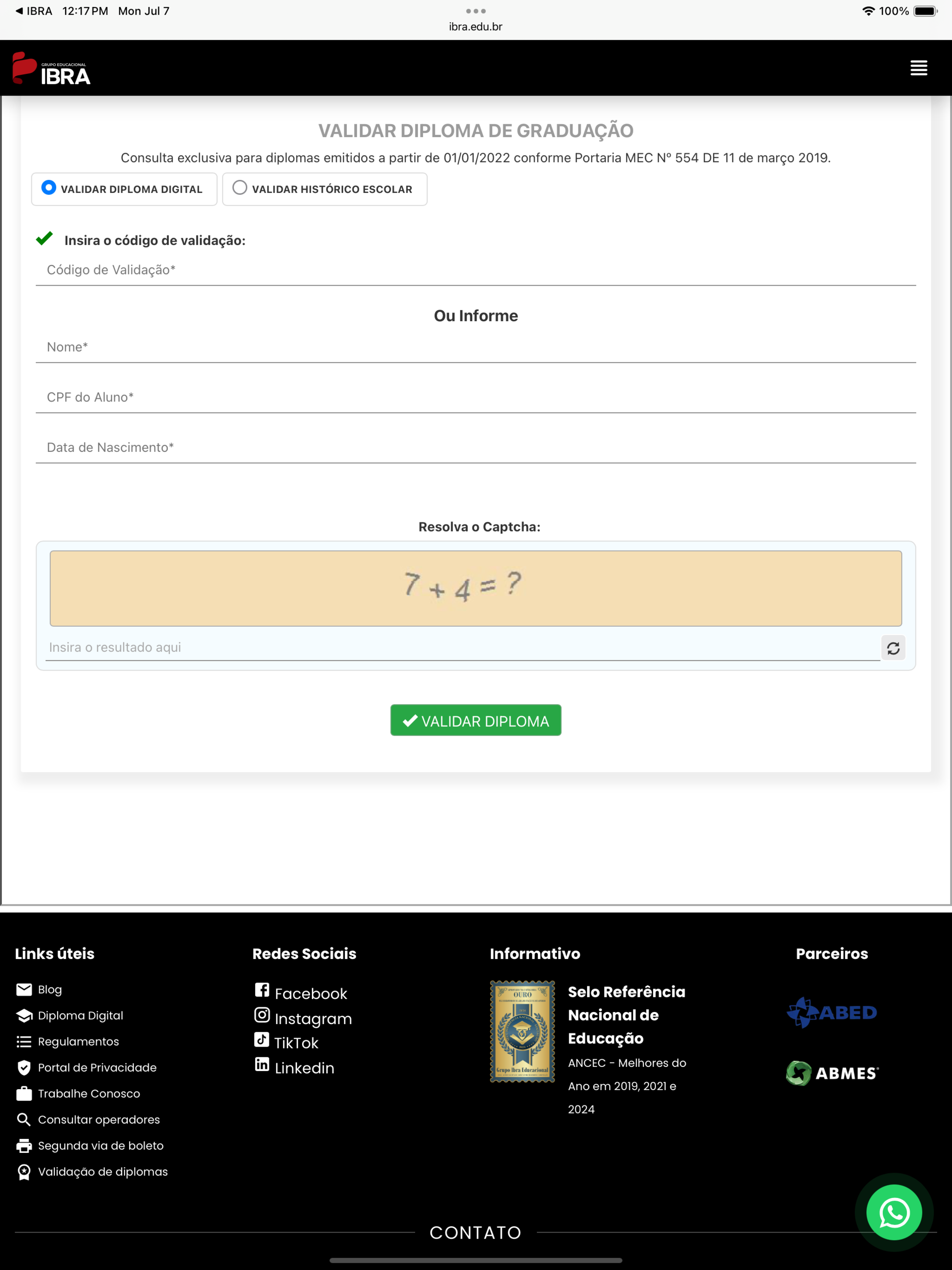This screenshot has height=1270, width=952.
Task: Open the Diploma Digital link
Action: 80,1016
